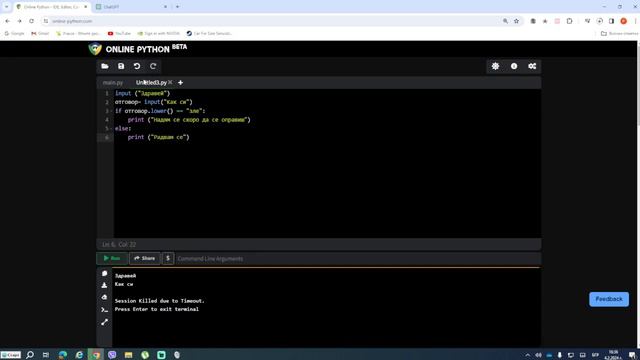
Task: Close the ChatGPT browser tab
Action: pyautogui.click(x=165, y=7)
